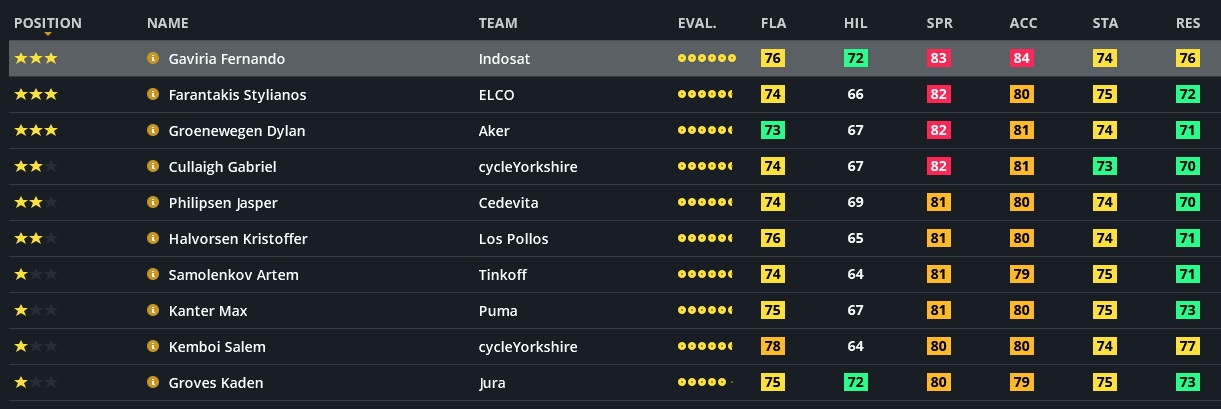Click info icon beside Groenewegen Dylan
This screenshot has height=409, width=1221.
[x=153, y=131]
